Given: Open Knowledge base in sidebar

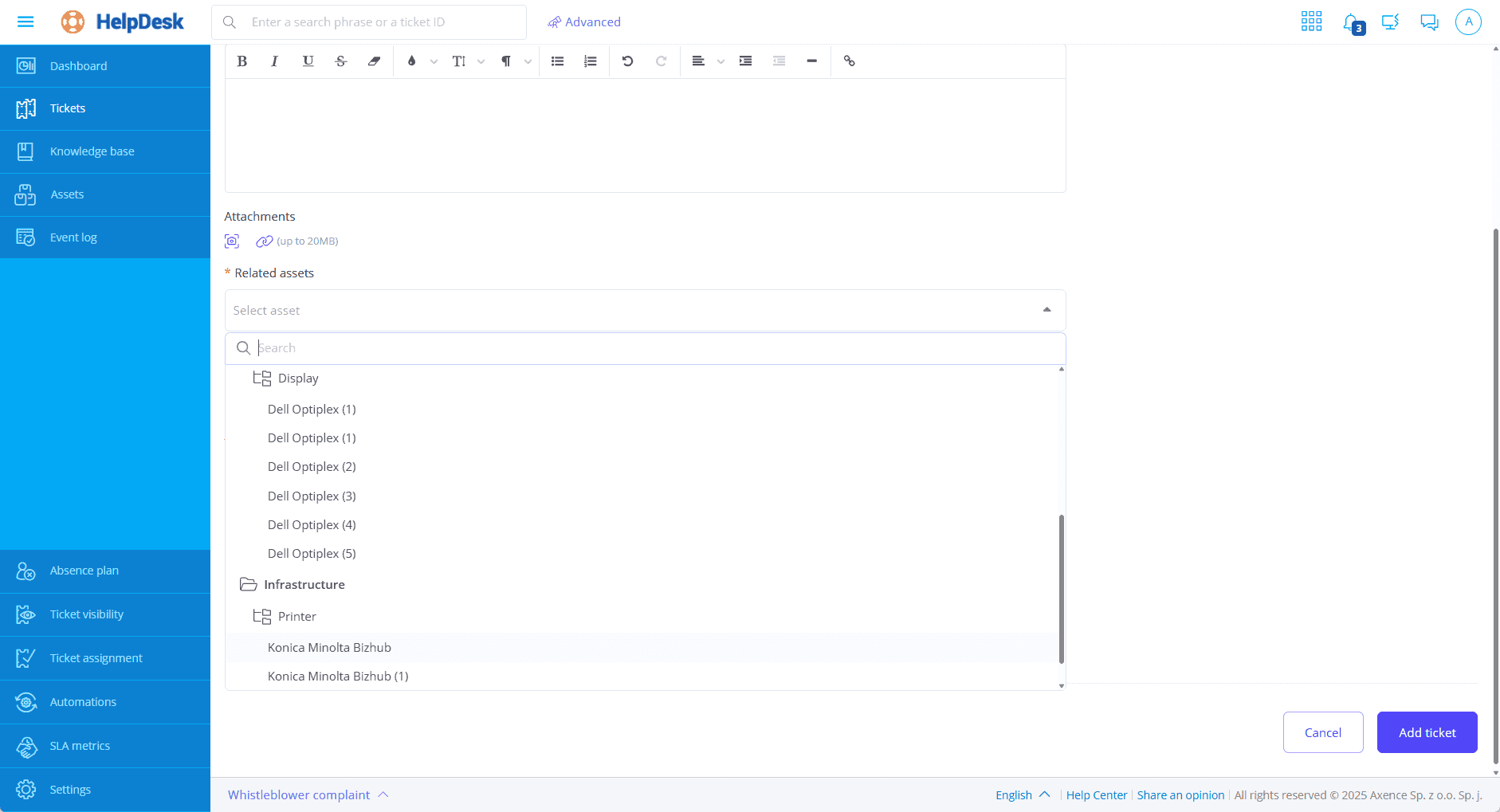Looking at the screenshot, I should coord(92,151).
